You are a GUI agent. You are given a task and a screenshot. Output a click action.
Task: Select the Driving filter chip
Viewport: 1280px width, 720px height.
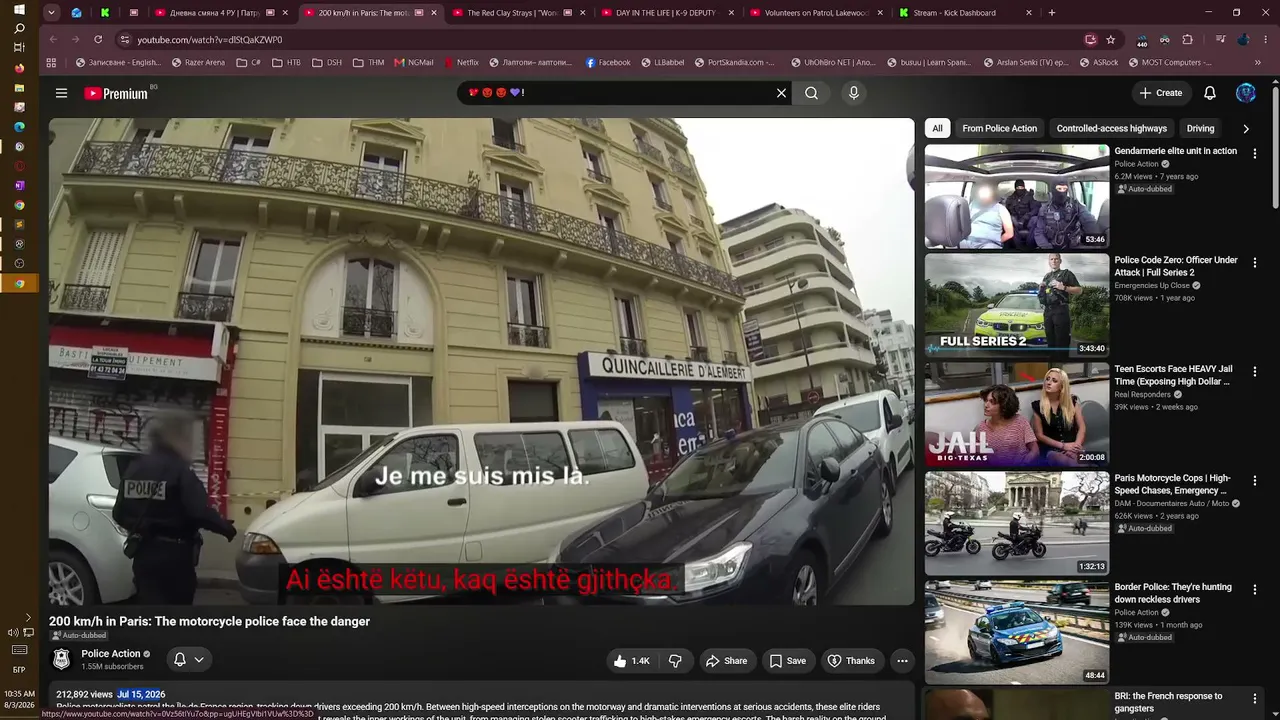pyautogui.click(x=1200, y=128)
